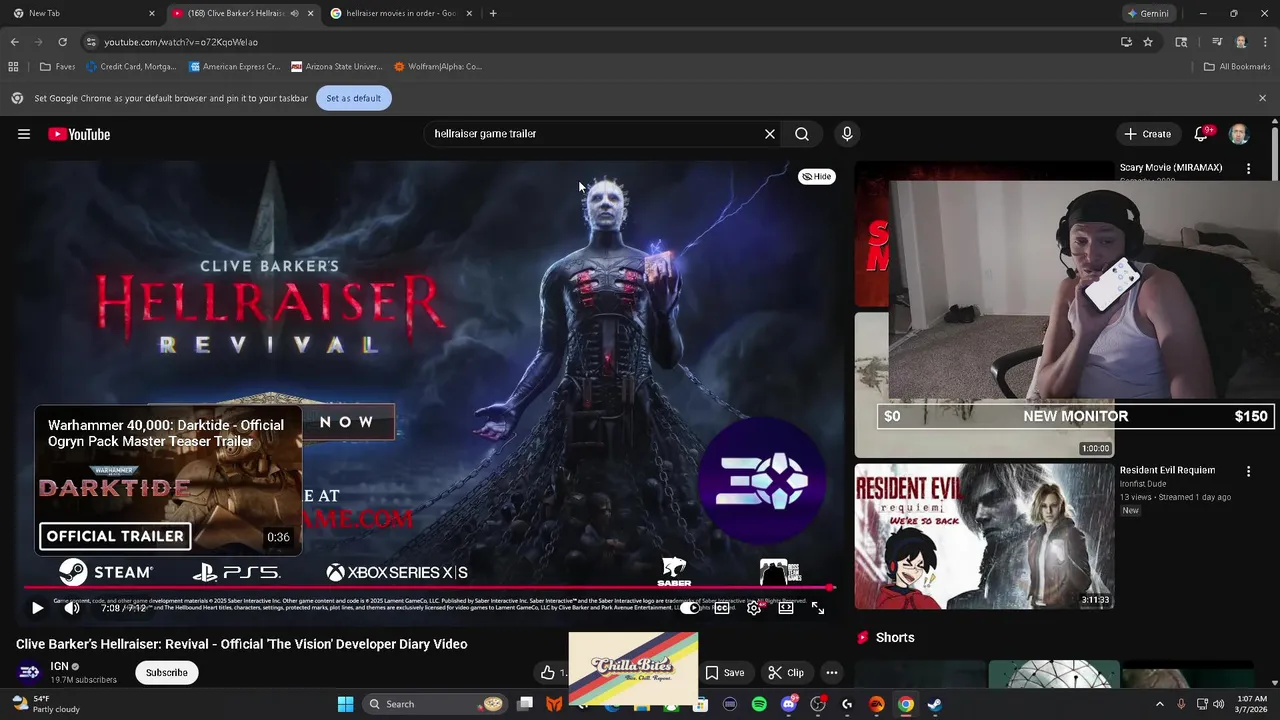Open Chrome three-dot menu
This screenshot has width=1280, height=720.
[x=1264, y=42]
